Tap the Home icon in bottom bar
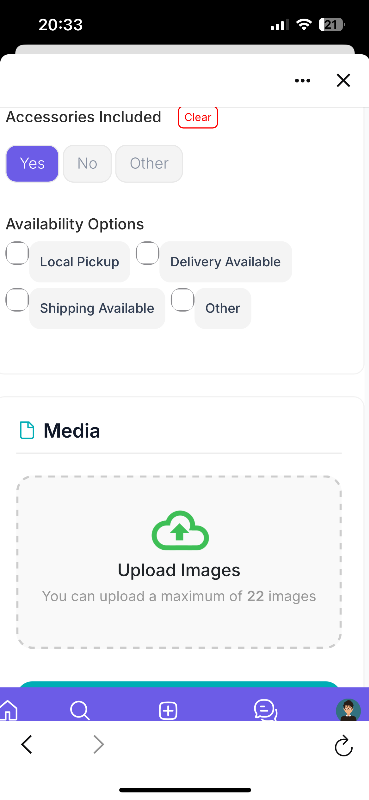The height and width of the screenshot is (800, 369). (x=9, y=709)
